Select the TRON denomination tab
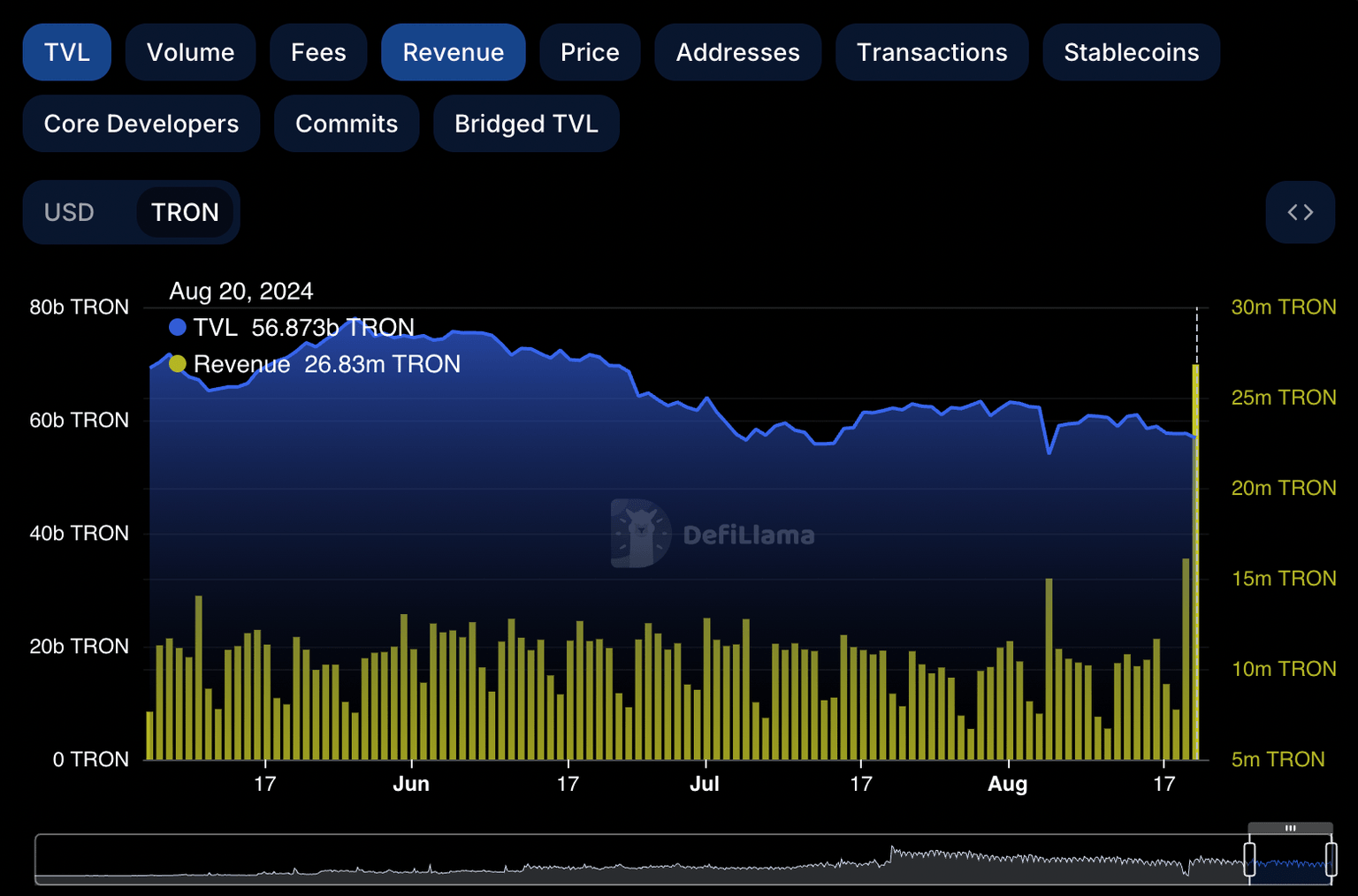Viewport: 1358px width, 896px height. tap(185, 212)
